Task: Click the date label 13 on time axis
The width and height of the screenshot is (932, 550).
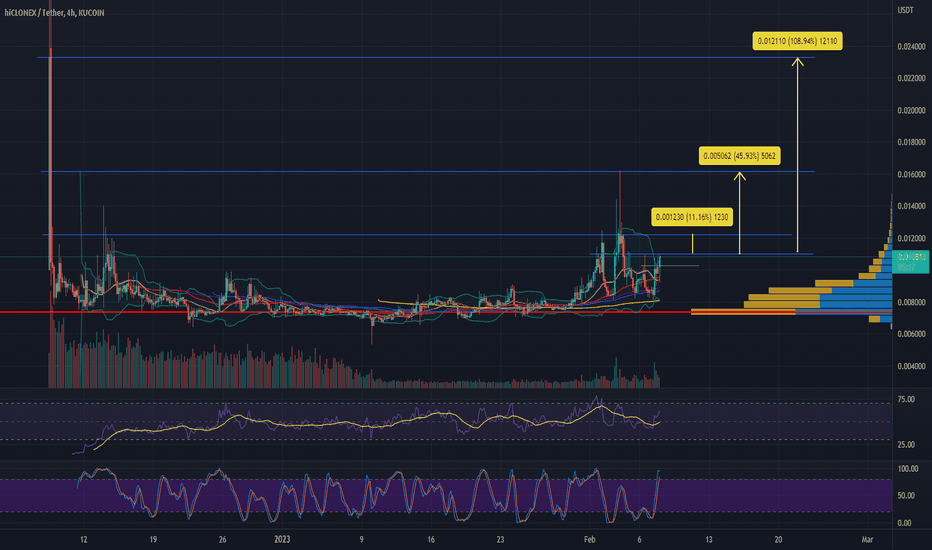Action: tap(709, 539)
